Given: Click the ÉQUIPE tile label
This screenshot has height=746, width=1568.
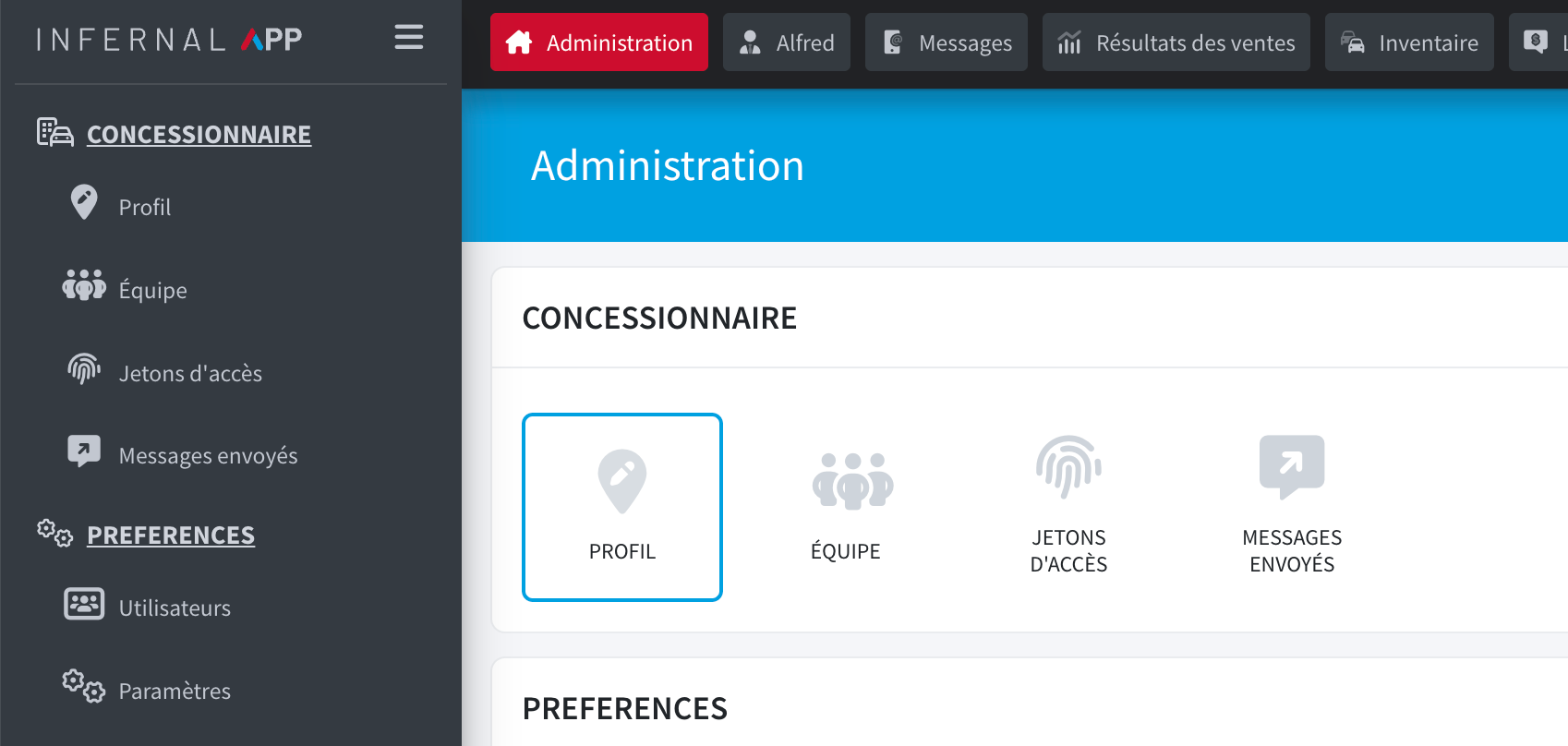Looking at the screenshot, I should (846, 551).
